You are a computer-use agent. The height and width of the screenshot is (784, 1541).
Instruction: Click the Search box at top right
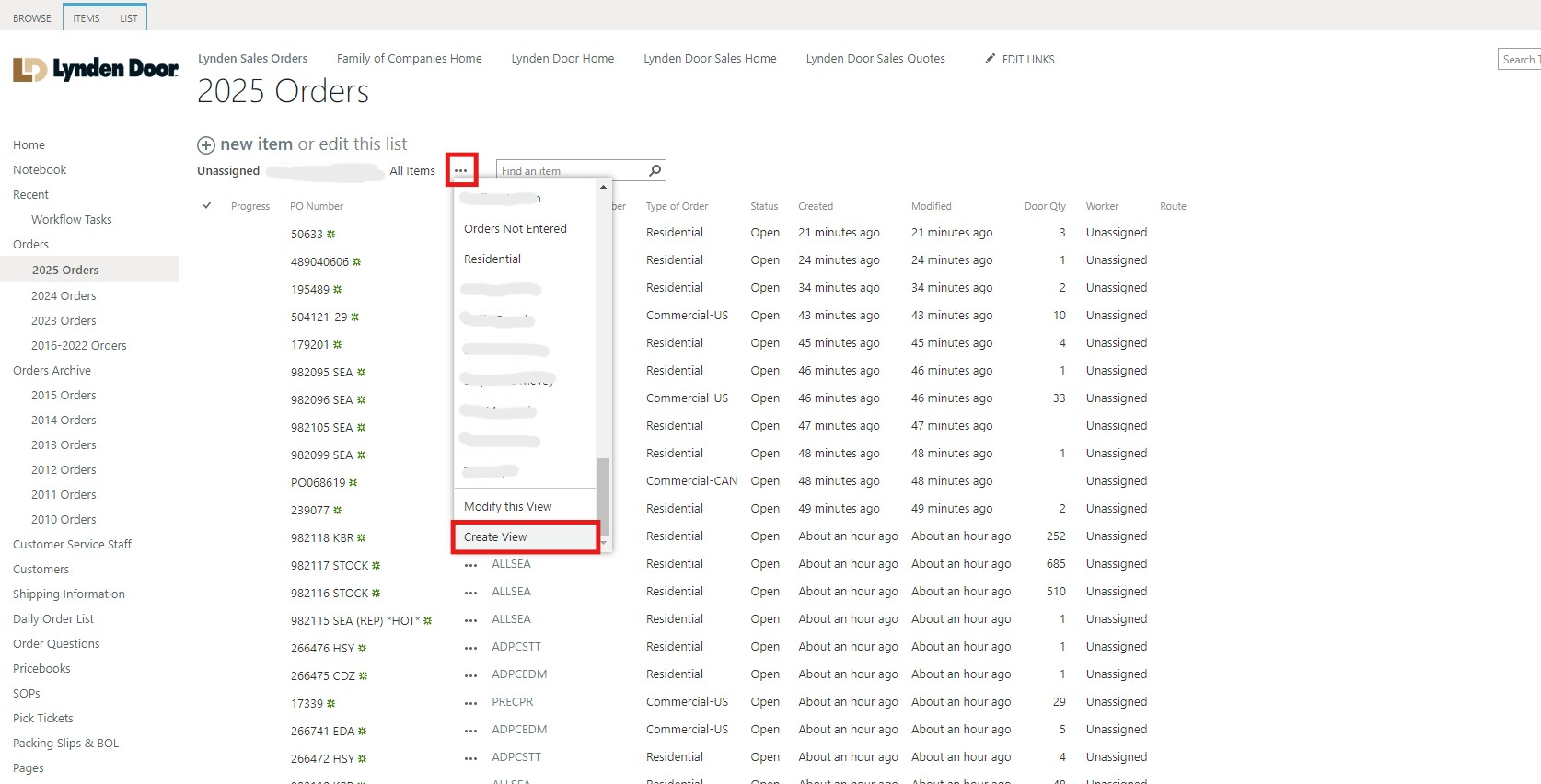pyautogui.click(x=1520, y=59)
